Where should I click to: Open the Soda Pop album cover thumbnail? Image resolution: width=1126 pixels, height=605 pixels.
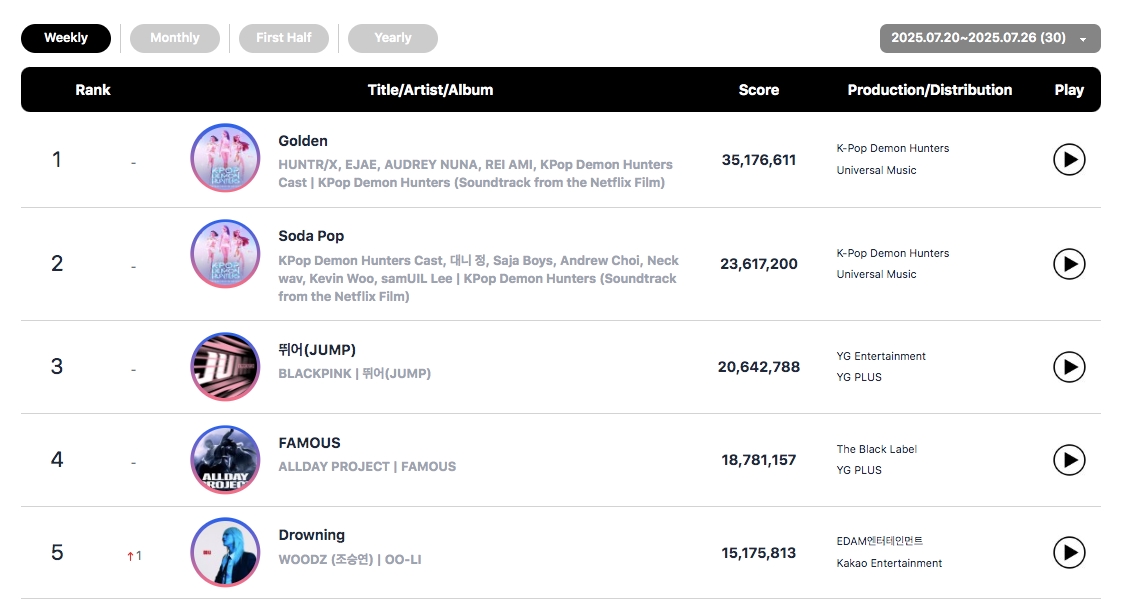225,254
